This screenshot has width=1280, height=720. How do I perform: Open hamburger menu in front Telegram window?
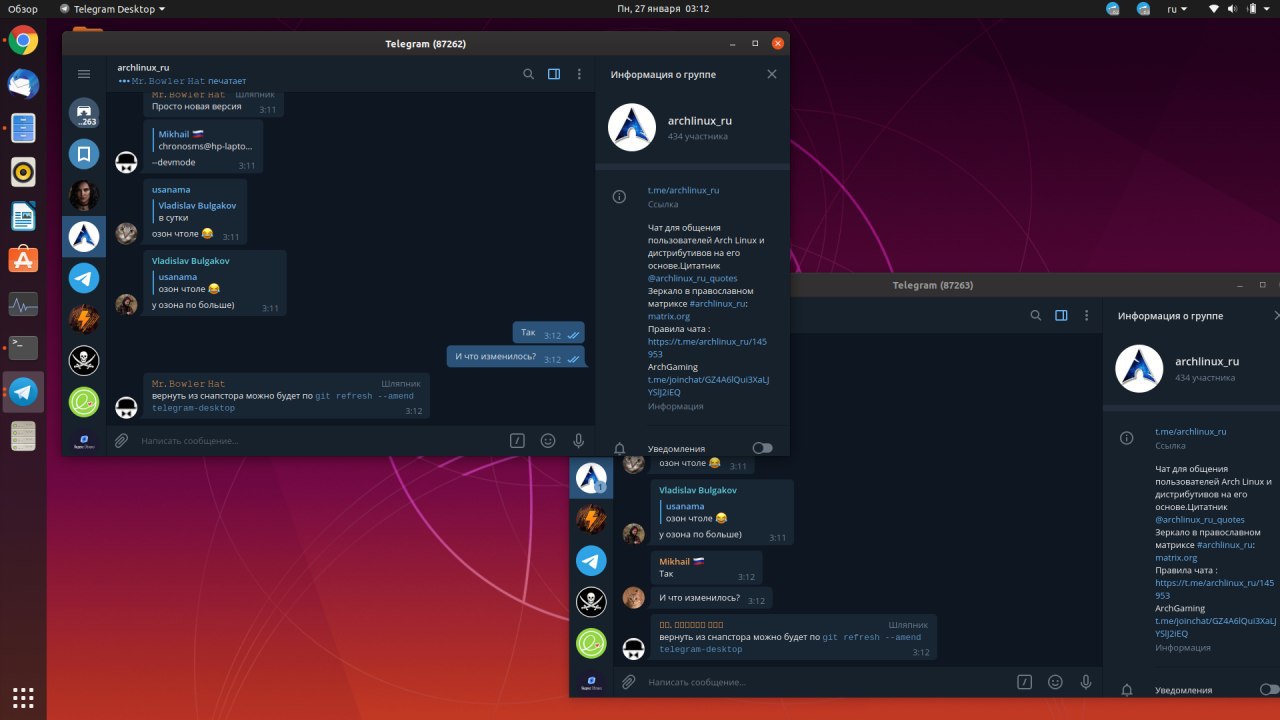click(x=84, y=74)
